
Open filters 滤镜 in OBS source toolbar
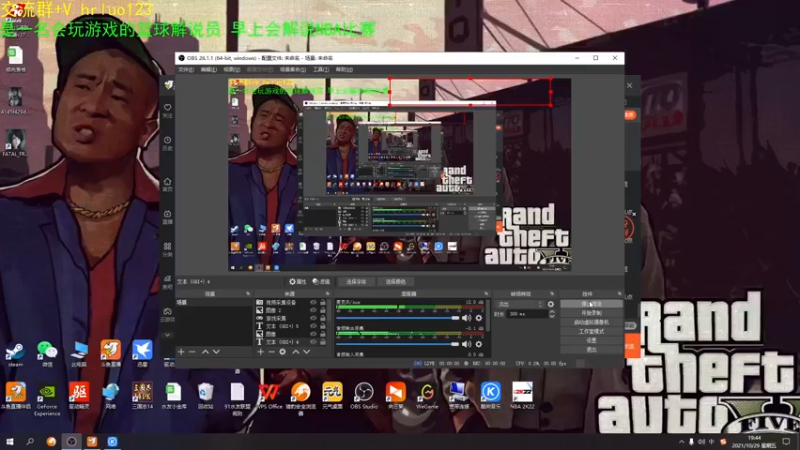point(321,282)
